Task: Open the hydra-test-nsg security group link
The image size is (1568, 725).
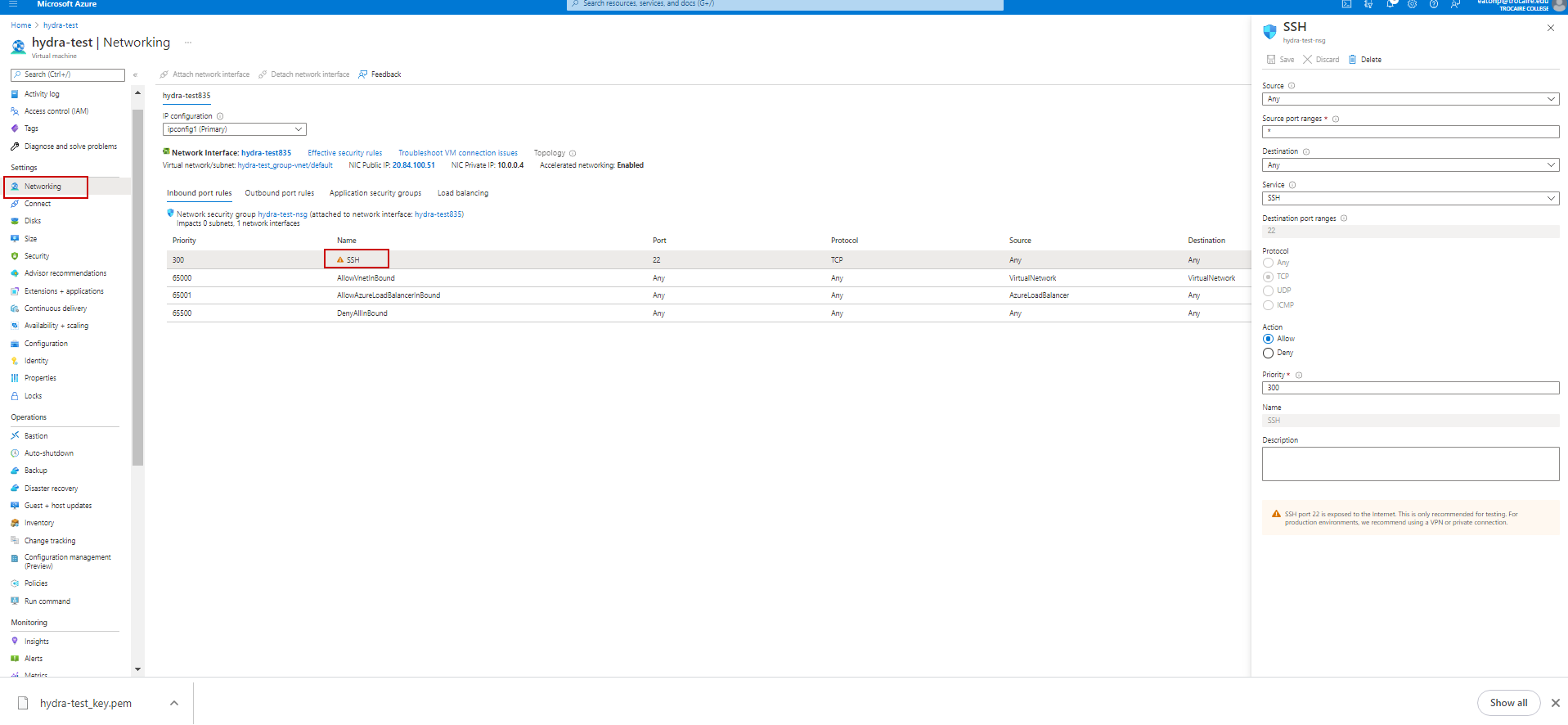Action: 282,214
